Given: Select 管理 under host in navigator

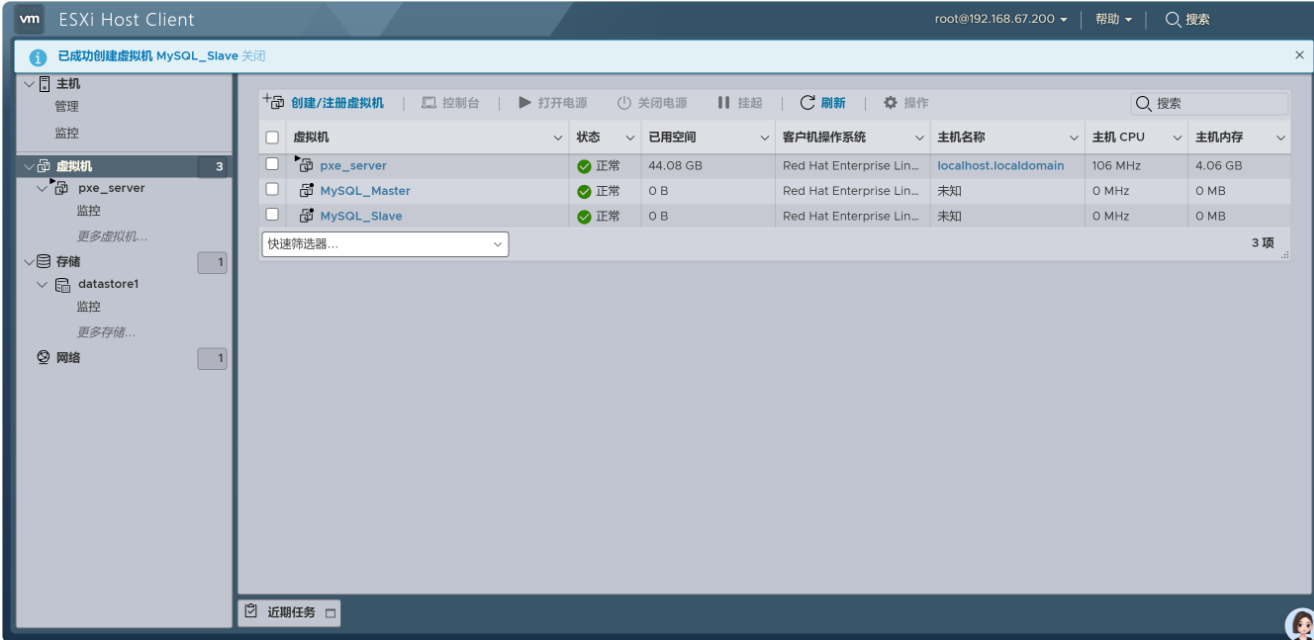Looking at the screenshot, I should [67, 107].
